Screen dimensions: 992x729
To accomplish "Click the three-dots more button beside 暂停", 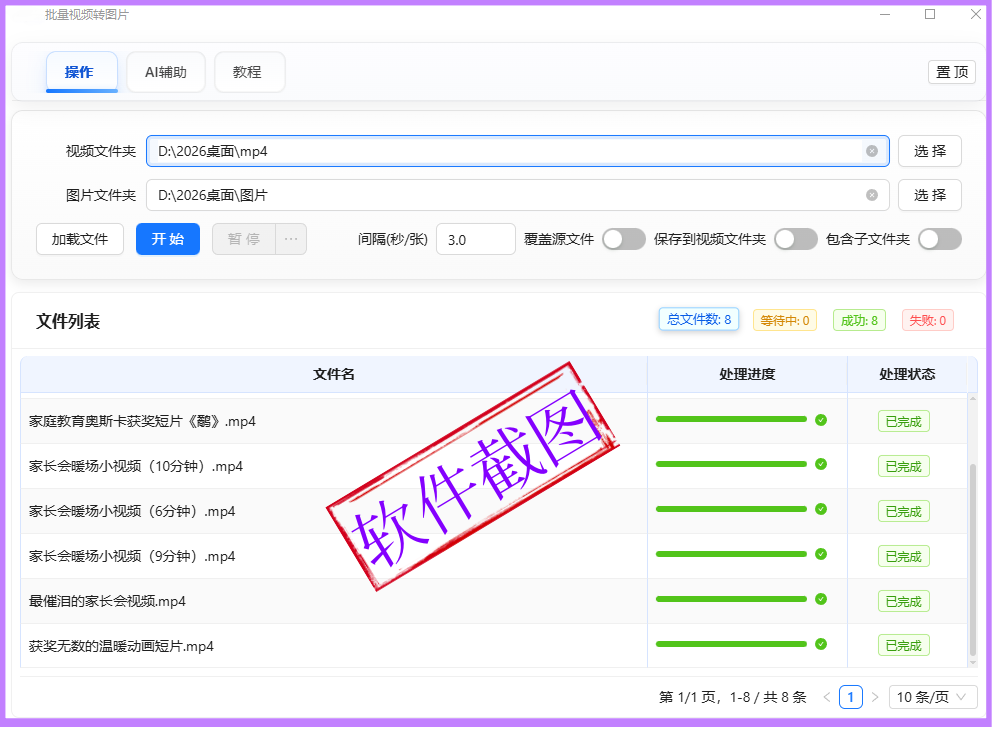I will point(291,239).
